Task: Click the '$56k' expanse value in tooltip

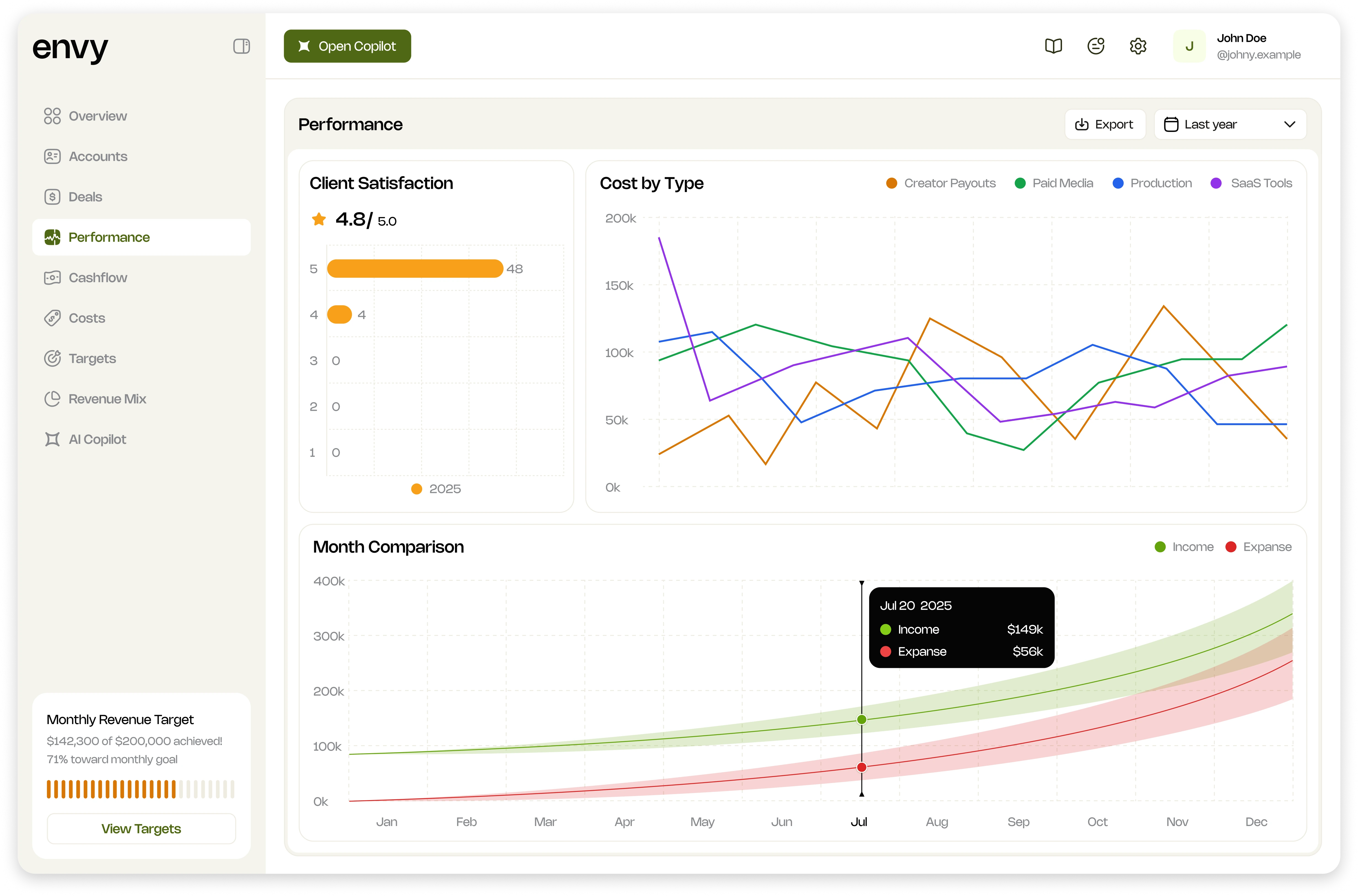Action: click(1028, 652)
